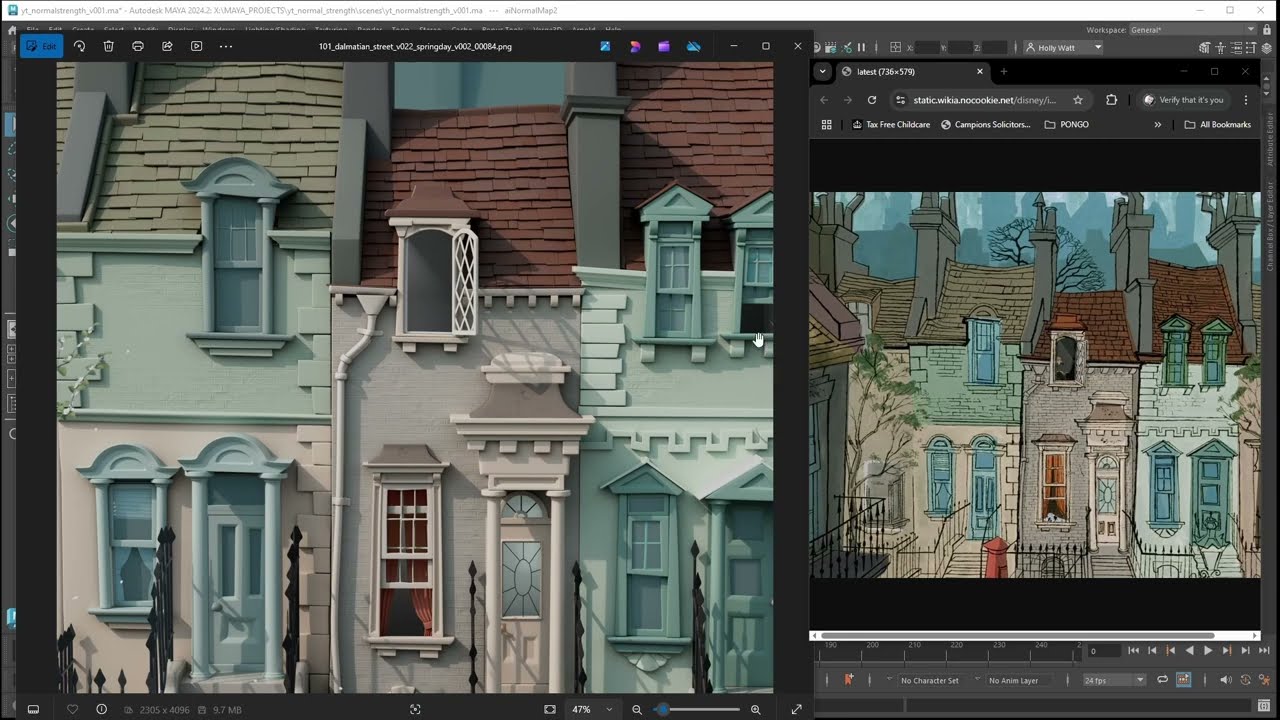The height and width of the screenshot is (720, 1280).
Task: Open Maya Workspace General dropdown
Action: coord(1194,30)
